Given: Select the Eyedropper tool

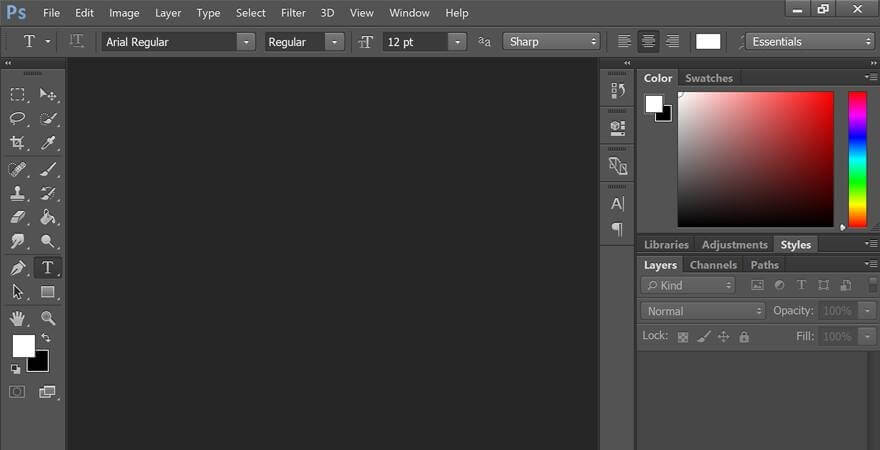Looking at the screenshot, I should [x=48, y=143].
